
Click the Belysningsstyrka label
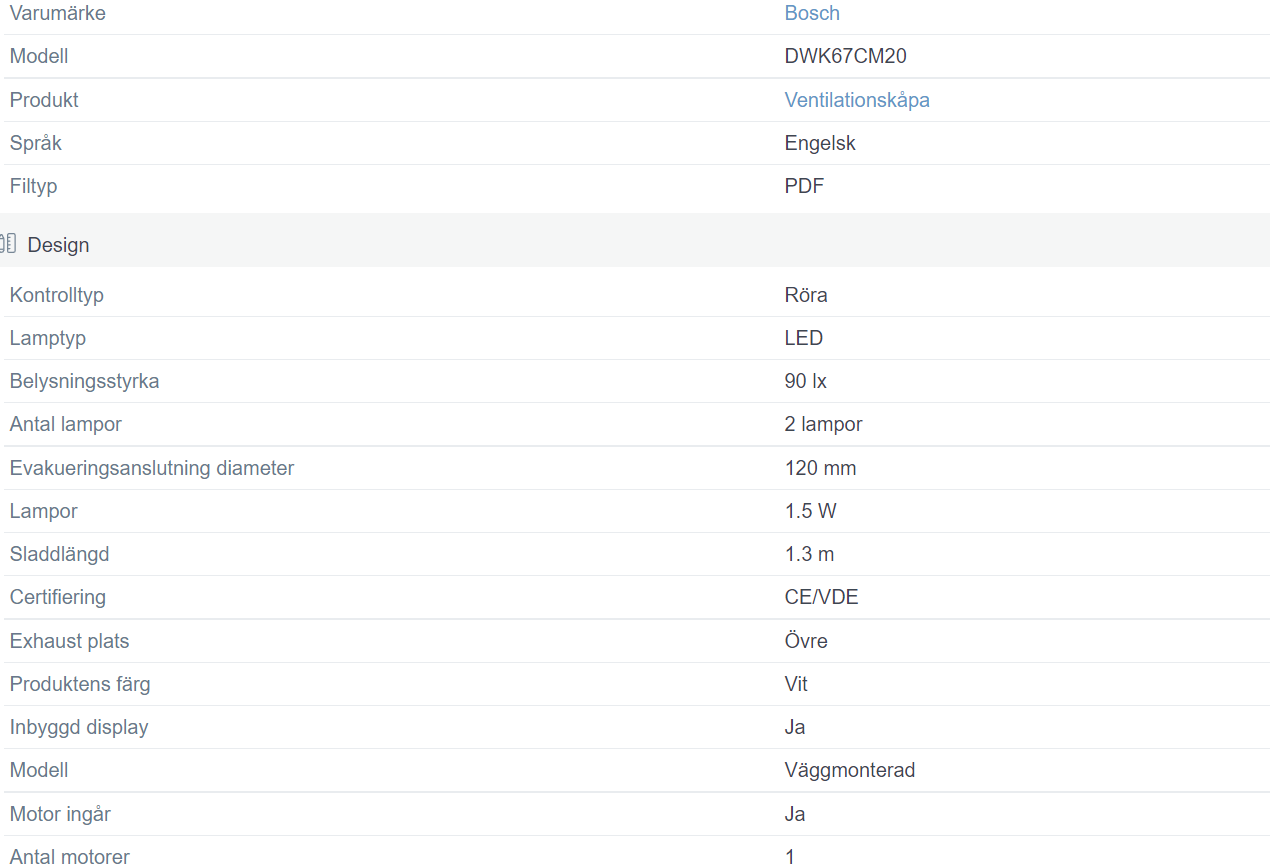(84, 381)
